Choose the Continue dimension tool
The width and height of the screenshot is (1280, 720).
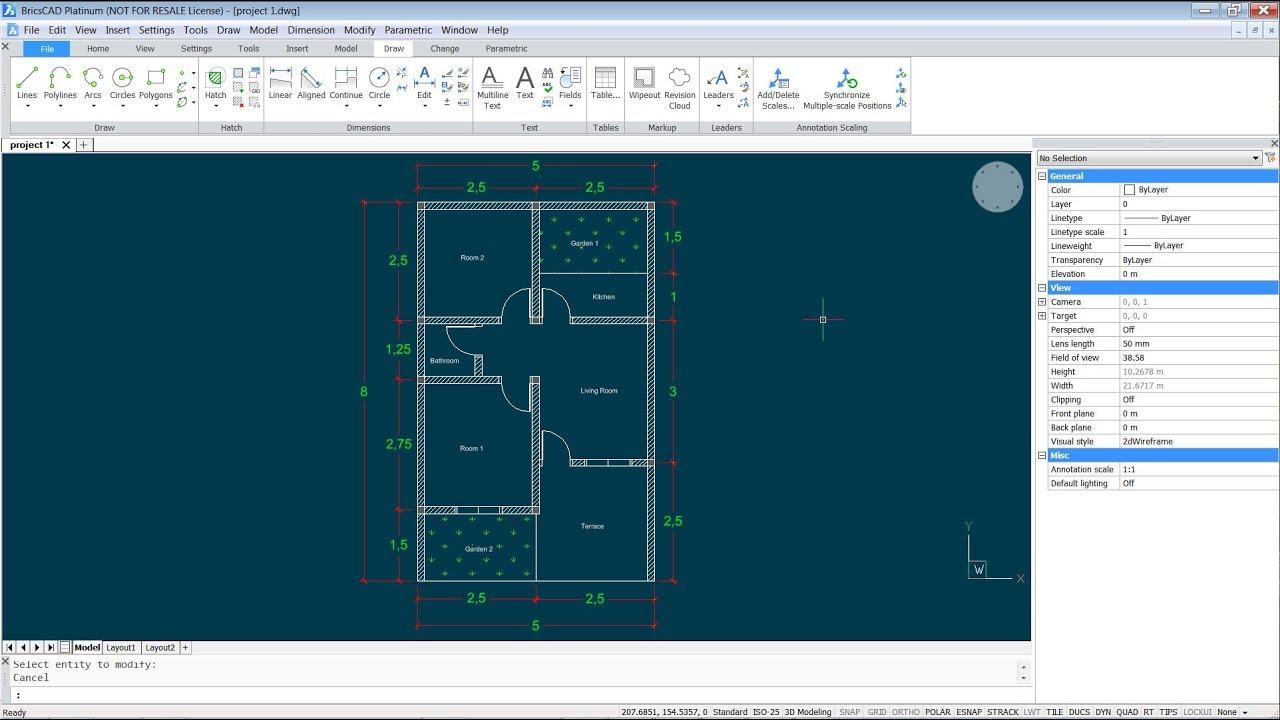346,84
